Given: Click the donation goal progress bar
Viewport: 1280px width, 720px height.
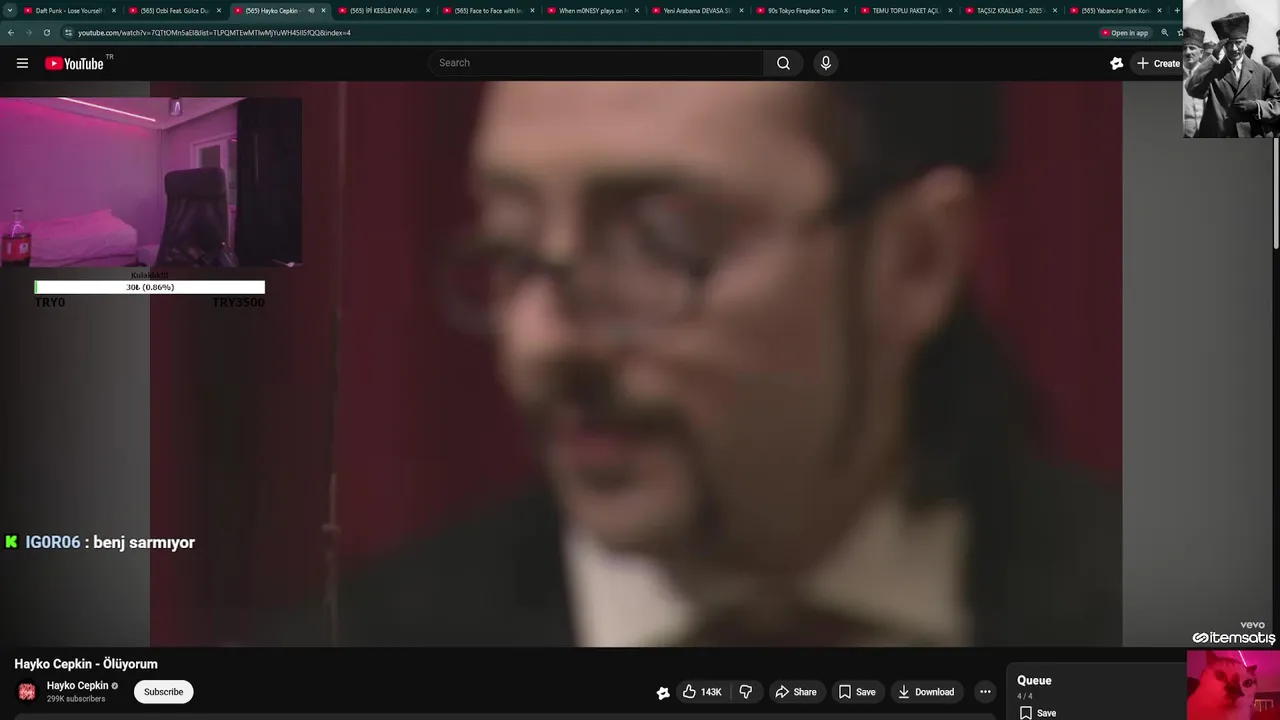Looking at the screenshot, I should click(x=149, y=287).
